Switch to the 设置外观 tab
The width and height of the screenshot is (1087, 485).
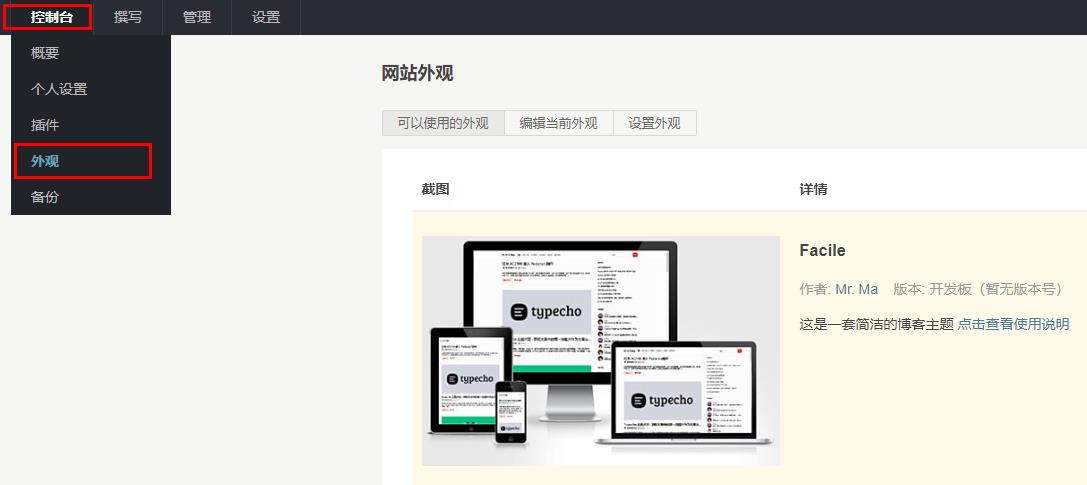(654, 123)
